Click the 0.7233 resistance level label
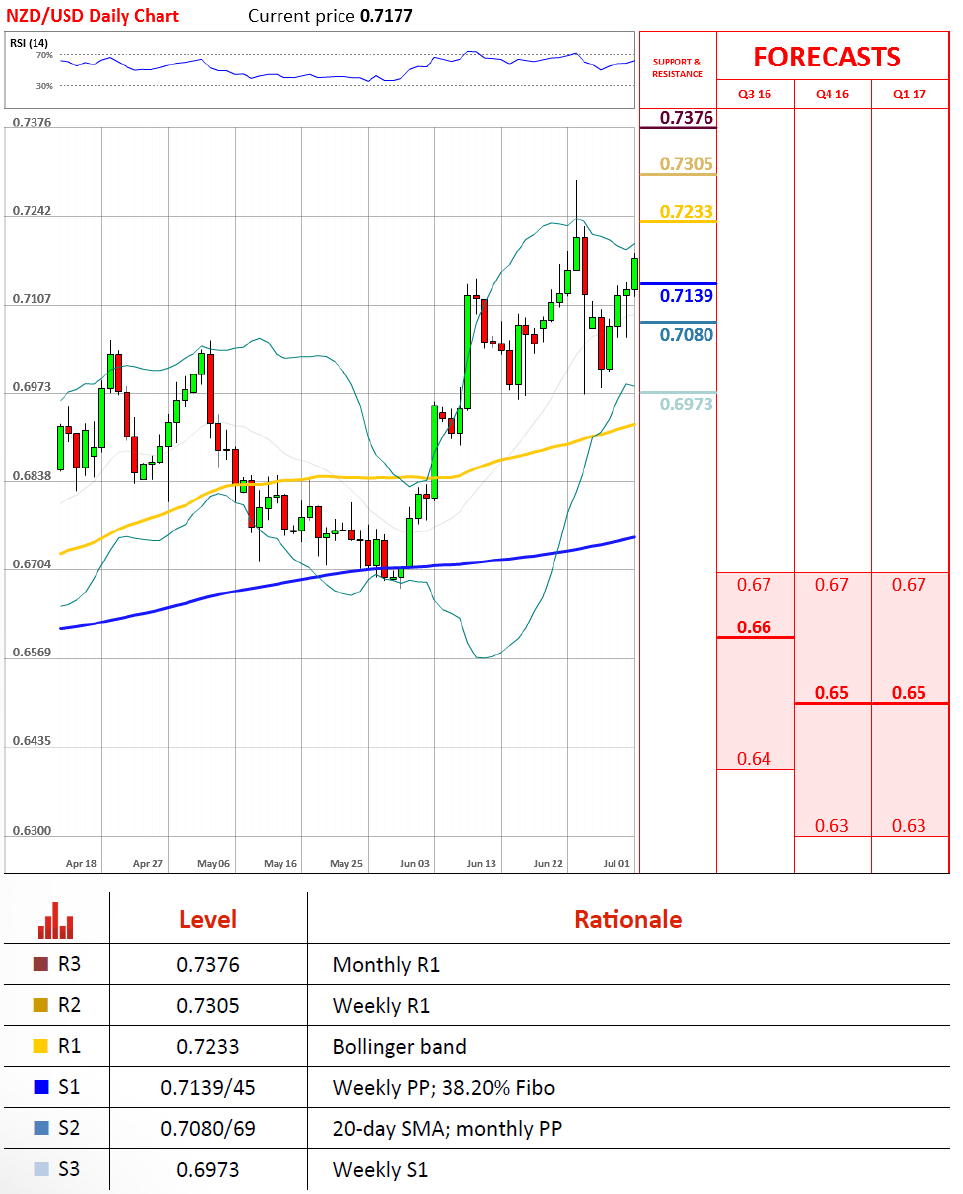This screenshot has width=963, height=1194. tap(686, 212)
